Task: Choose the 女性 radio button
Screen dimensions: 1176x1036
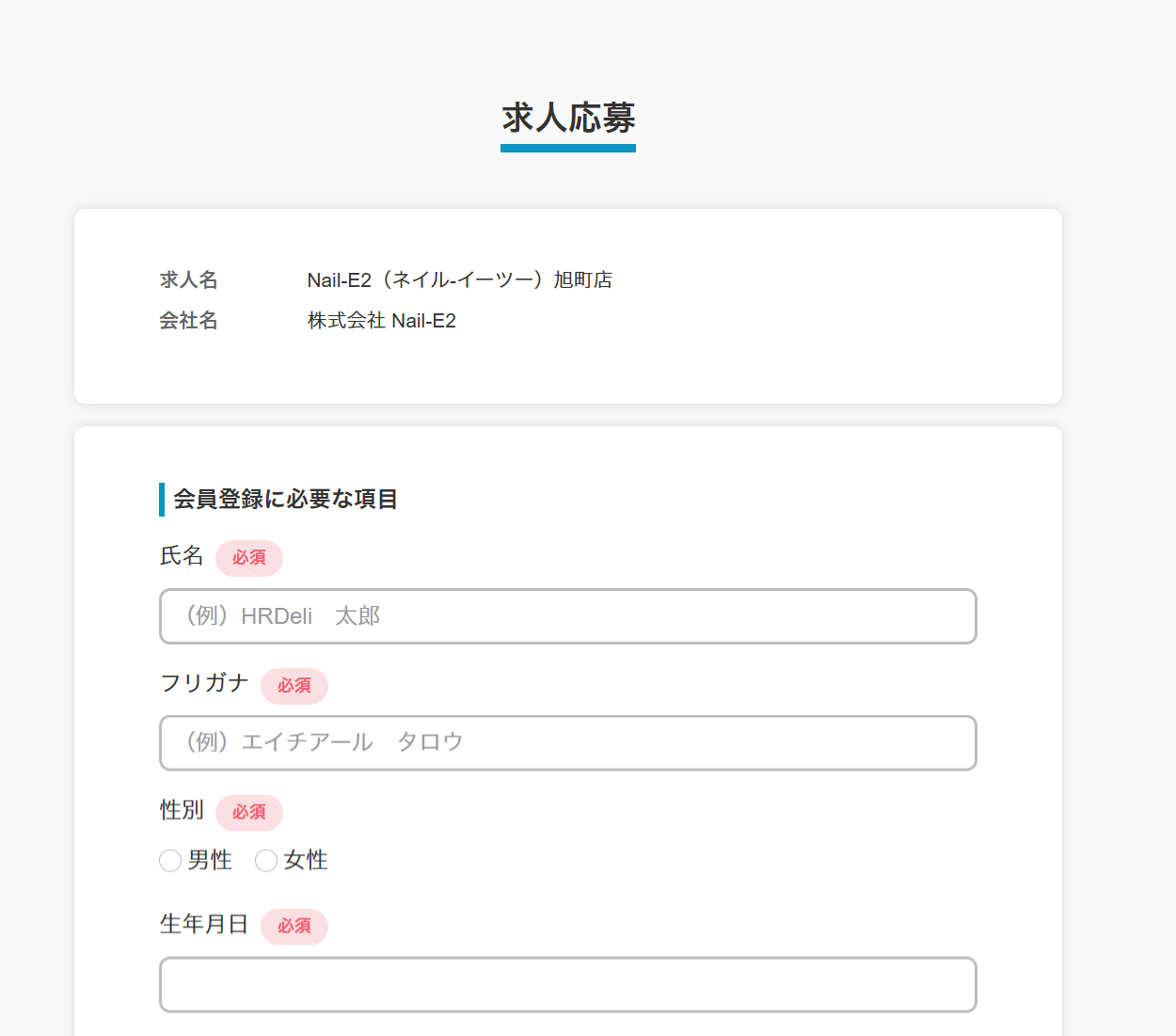Action: click(266, 861)
